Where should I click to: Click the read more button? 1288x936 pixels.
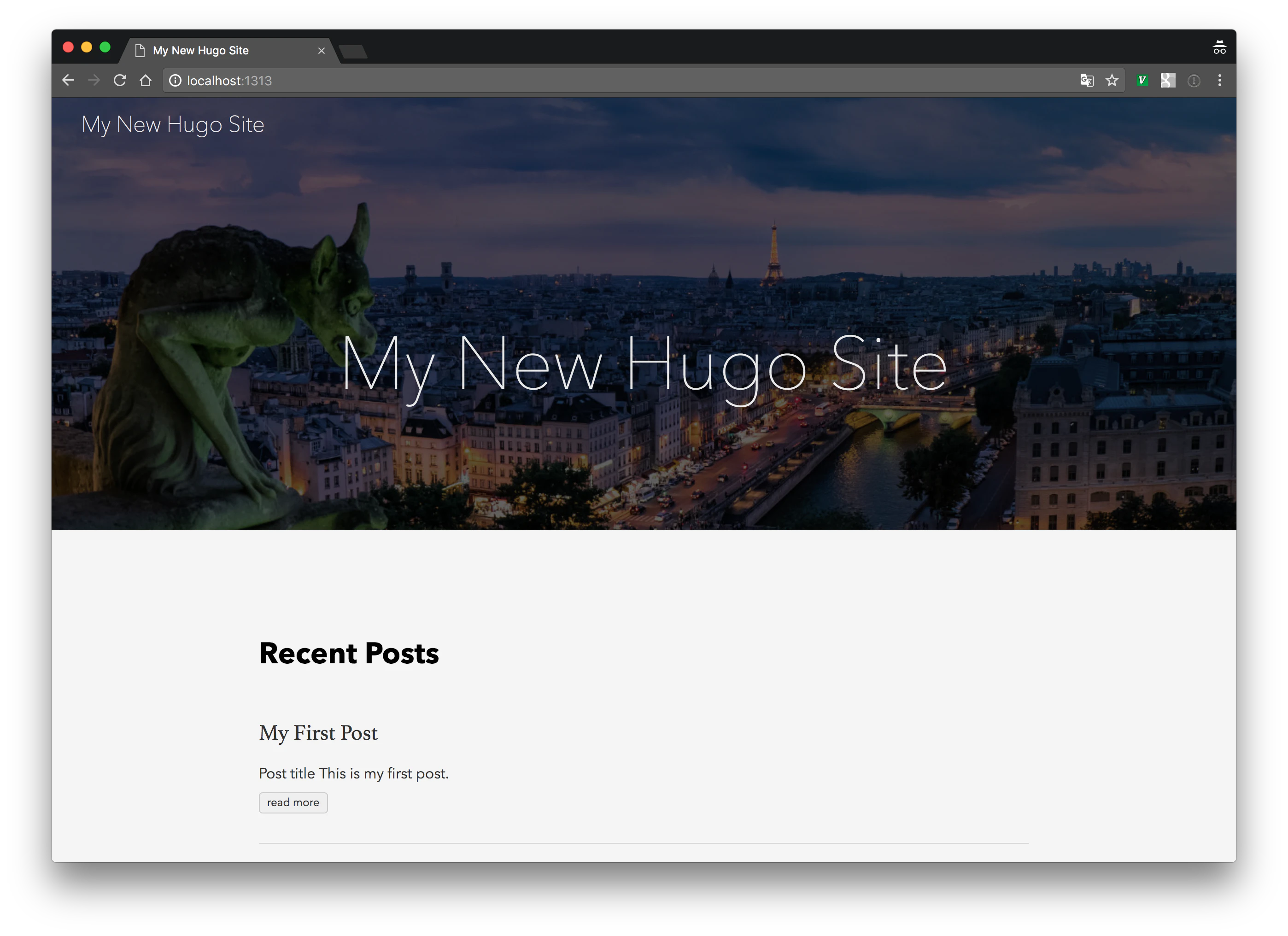point(293,802)
